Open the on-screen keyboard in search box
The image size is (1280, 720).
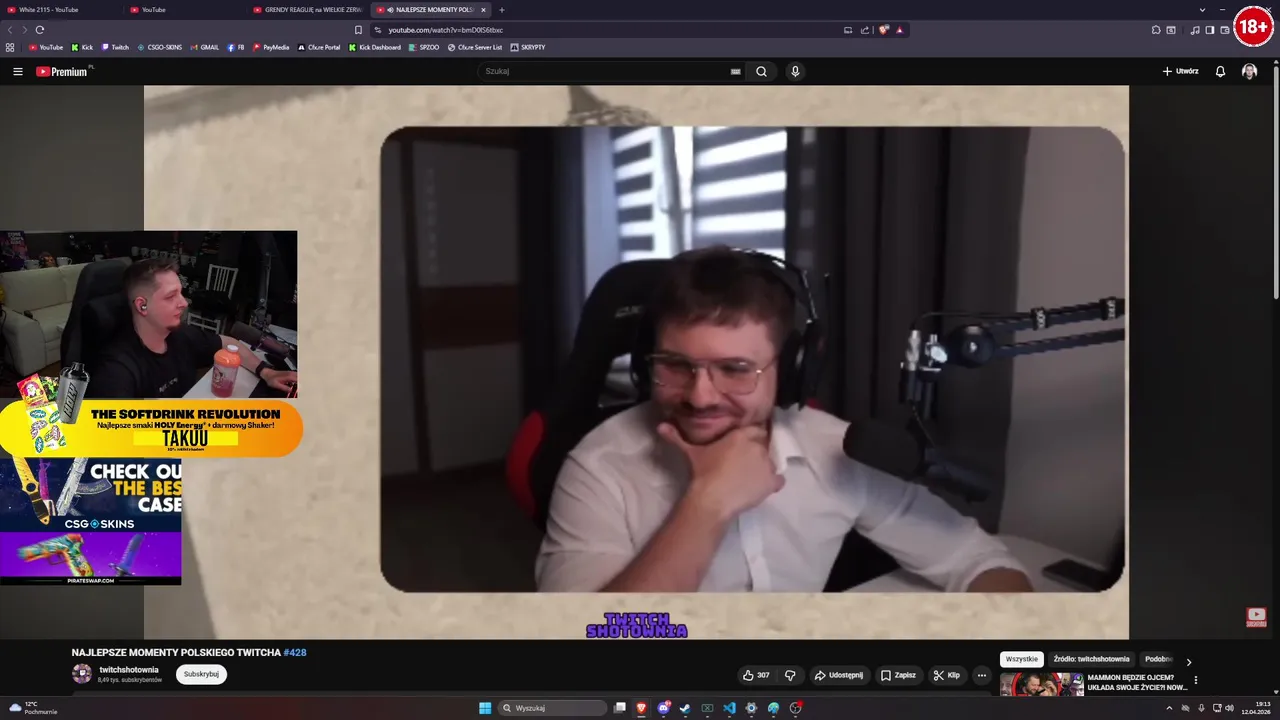coord(735,71)
